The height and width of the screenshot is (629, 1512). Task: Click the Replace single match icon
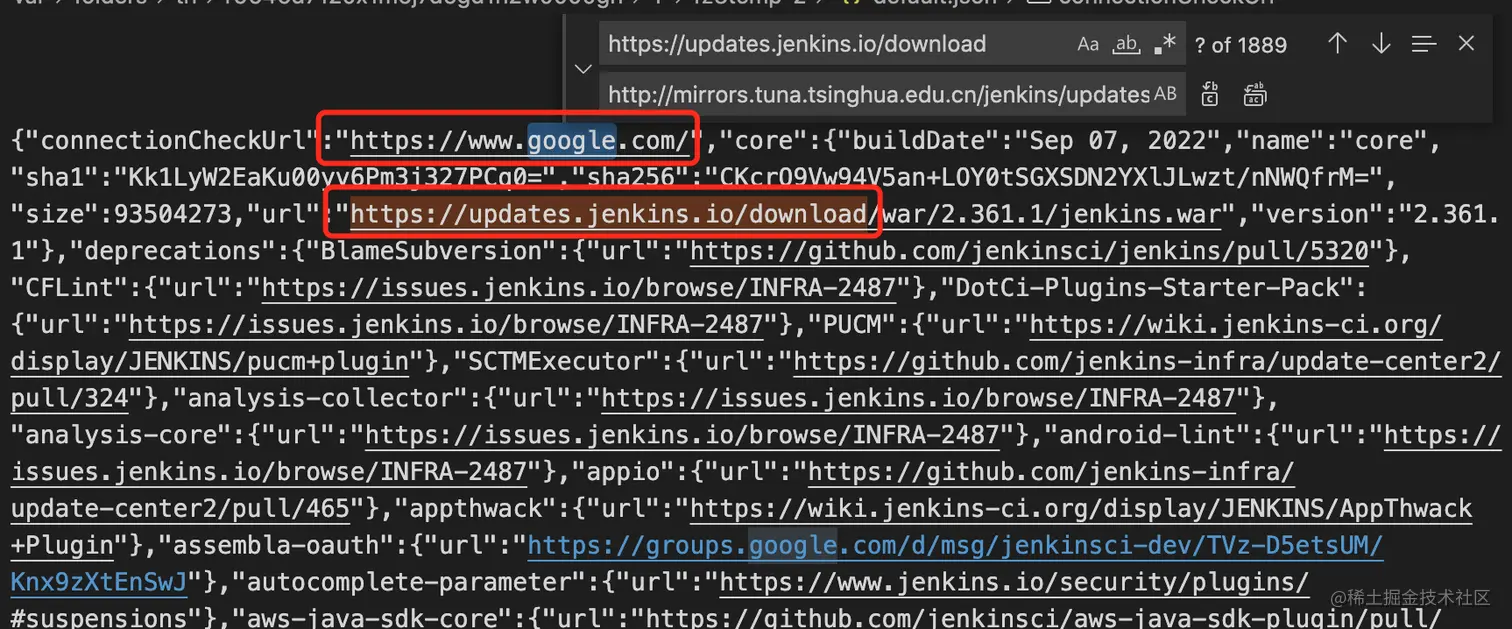(x=1210, y=94)
